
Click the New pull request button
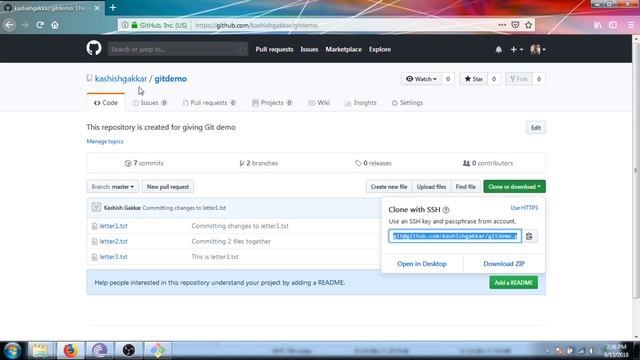point(168,187)
